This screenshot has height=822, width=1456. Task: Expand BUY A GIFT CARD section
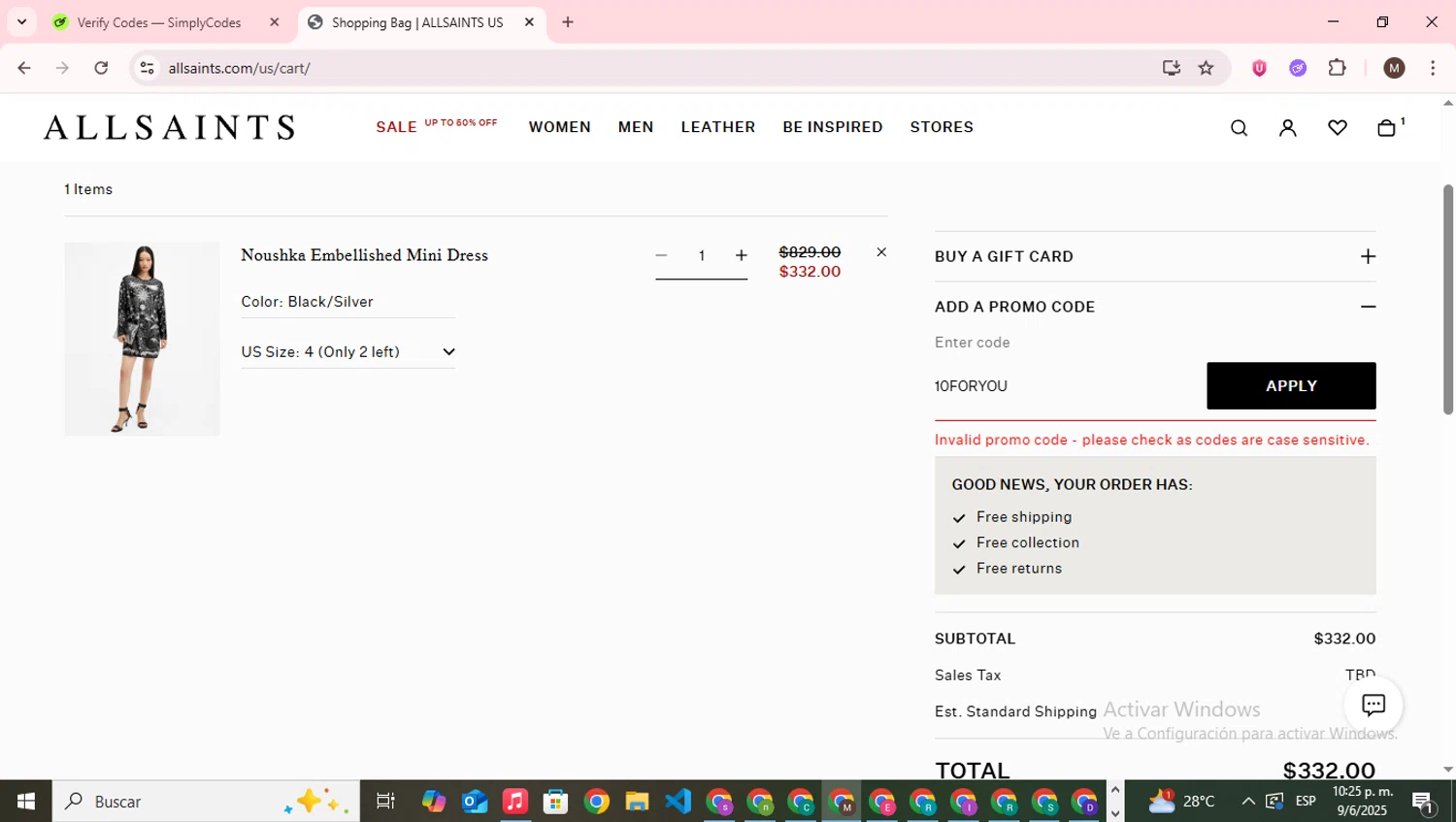1155,256
